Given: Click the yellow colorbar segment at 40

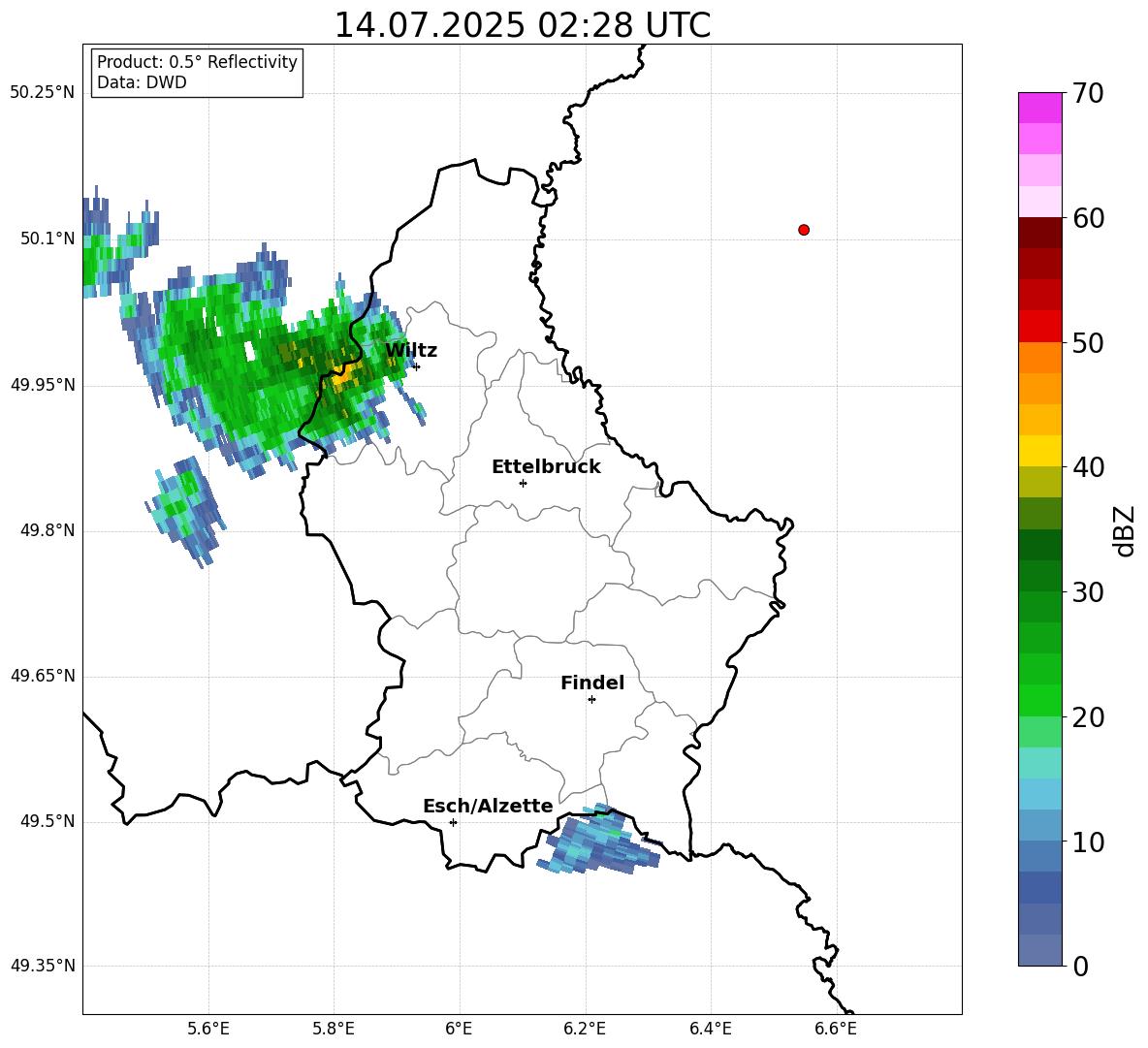Looking at the screenshot, I should (x=1039, y=451).
